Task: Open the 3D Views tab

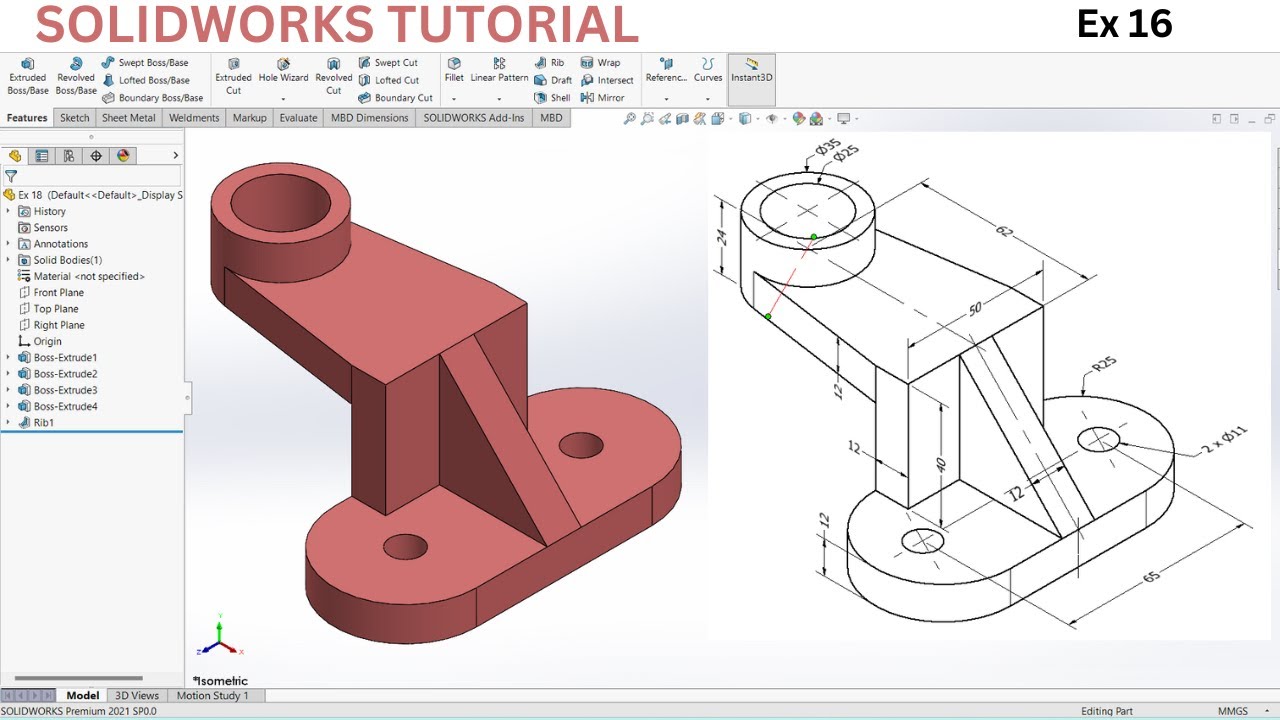Action: [x=137, y=695]
